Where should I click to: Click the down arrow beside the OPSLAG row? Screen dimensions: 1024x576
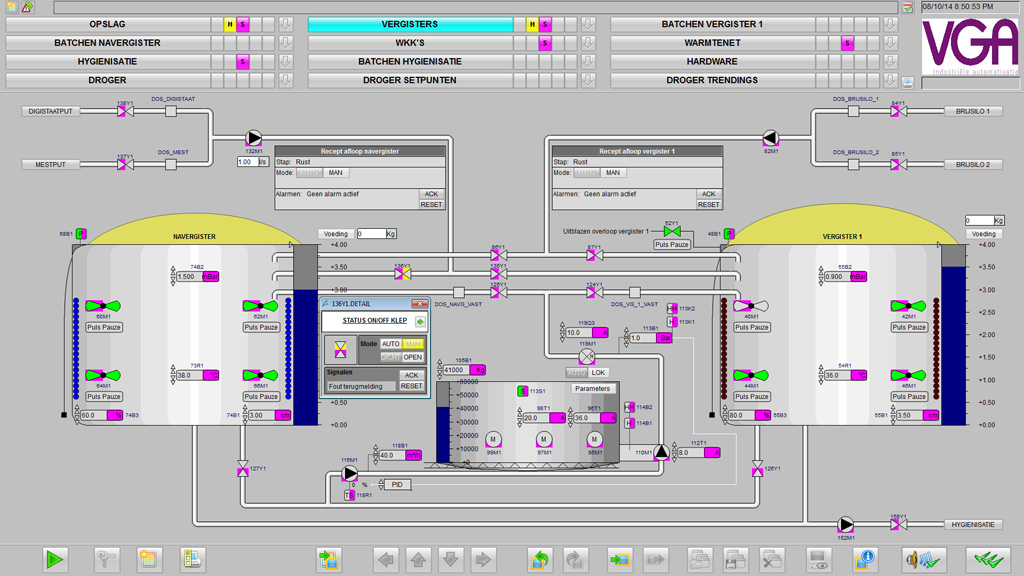(285, 24)
